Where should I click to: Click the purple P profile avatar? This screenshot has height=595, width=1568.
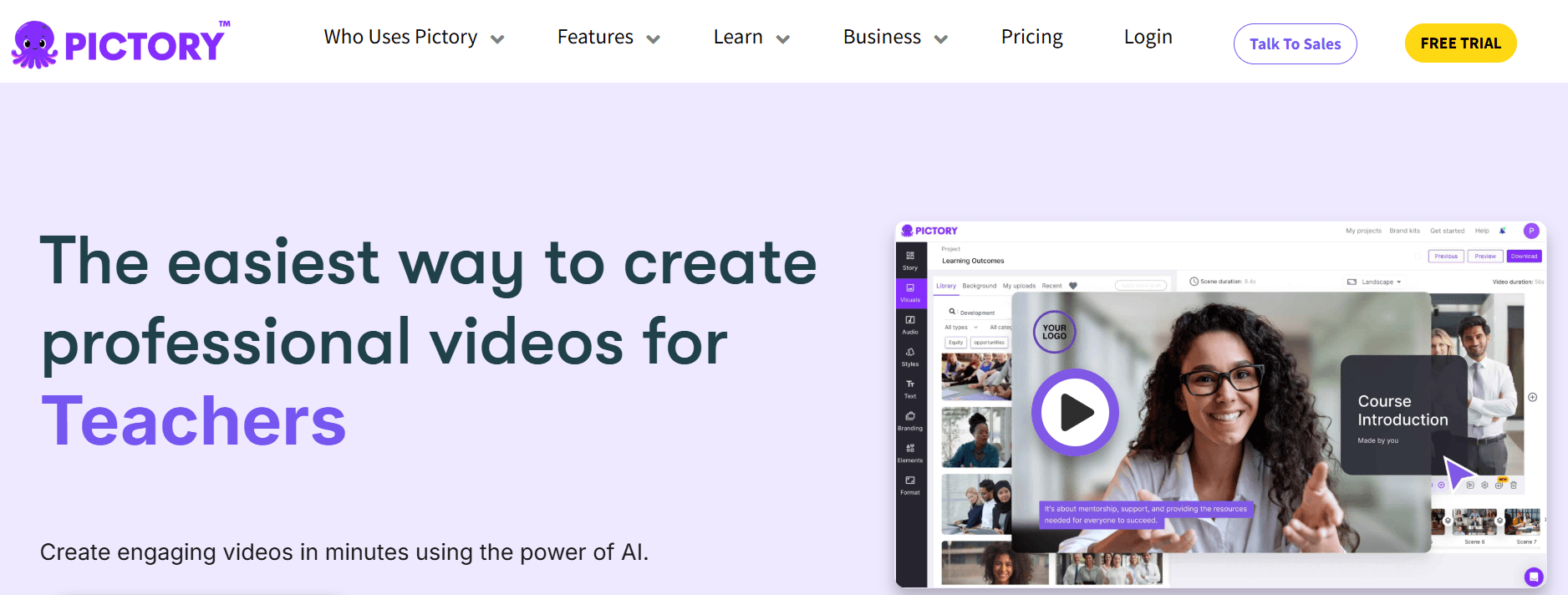(1531, 231)
